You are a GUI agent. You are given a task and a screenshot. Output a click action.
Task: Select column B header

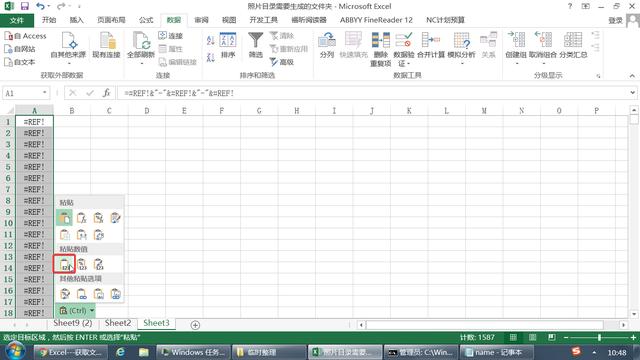pos(72,110)
